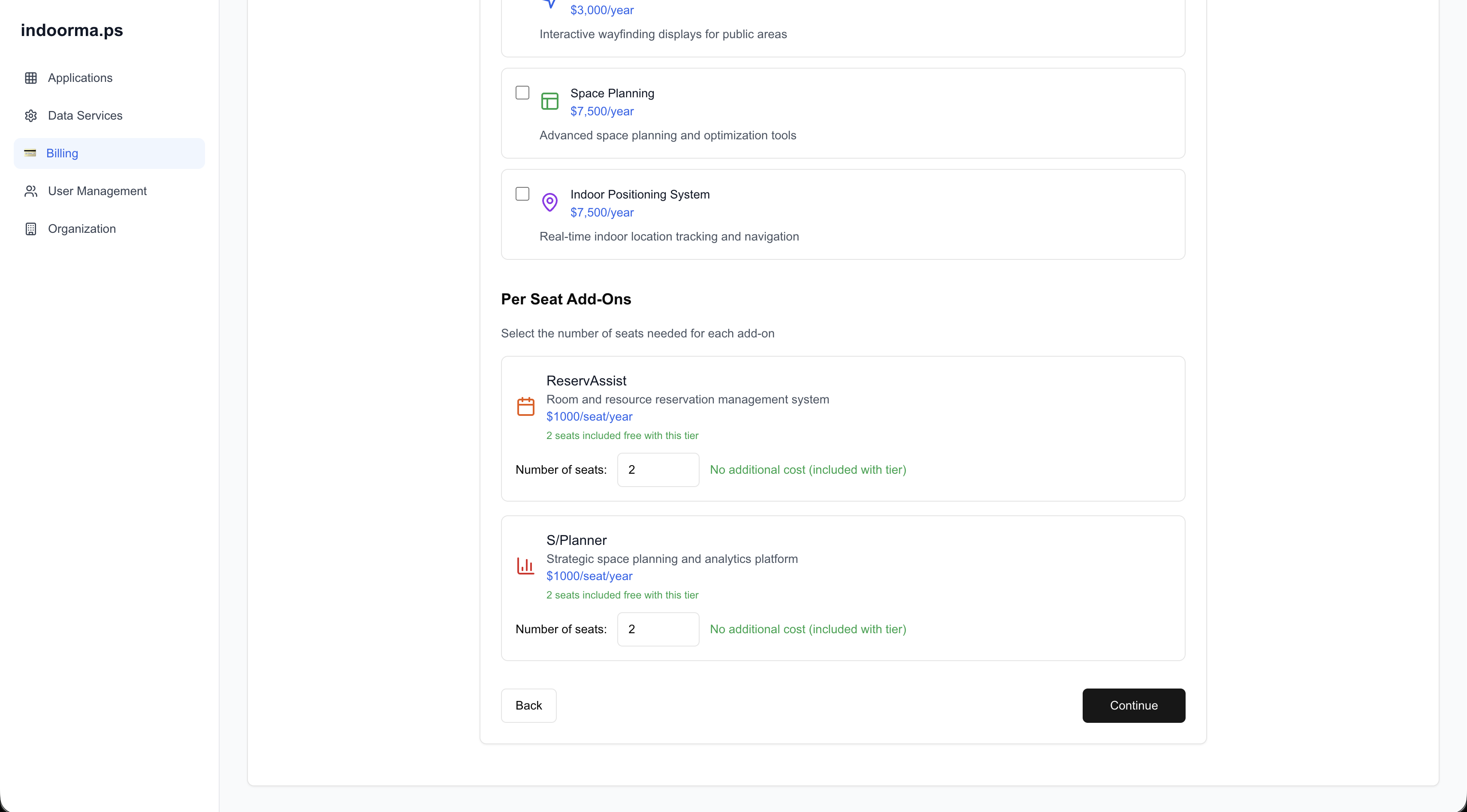Click the real-time indoor location description

(669, 237)
